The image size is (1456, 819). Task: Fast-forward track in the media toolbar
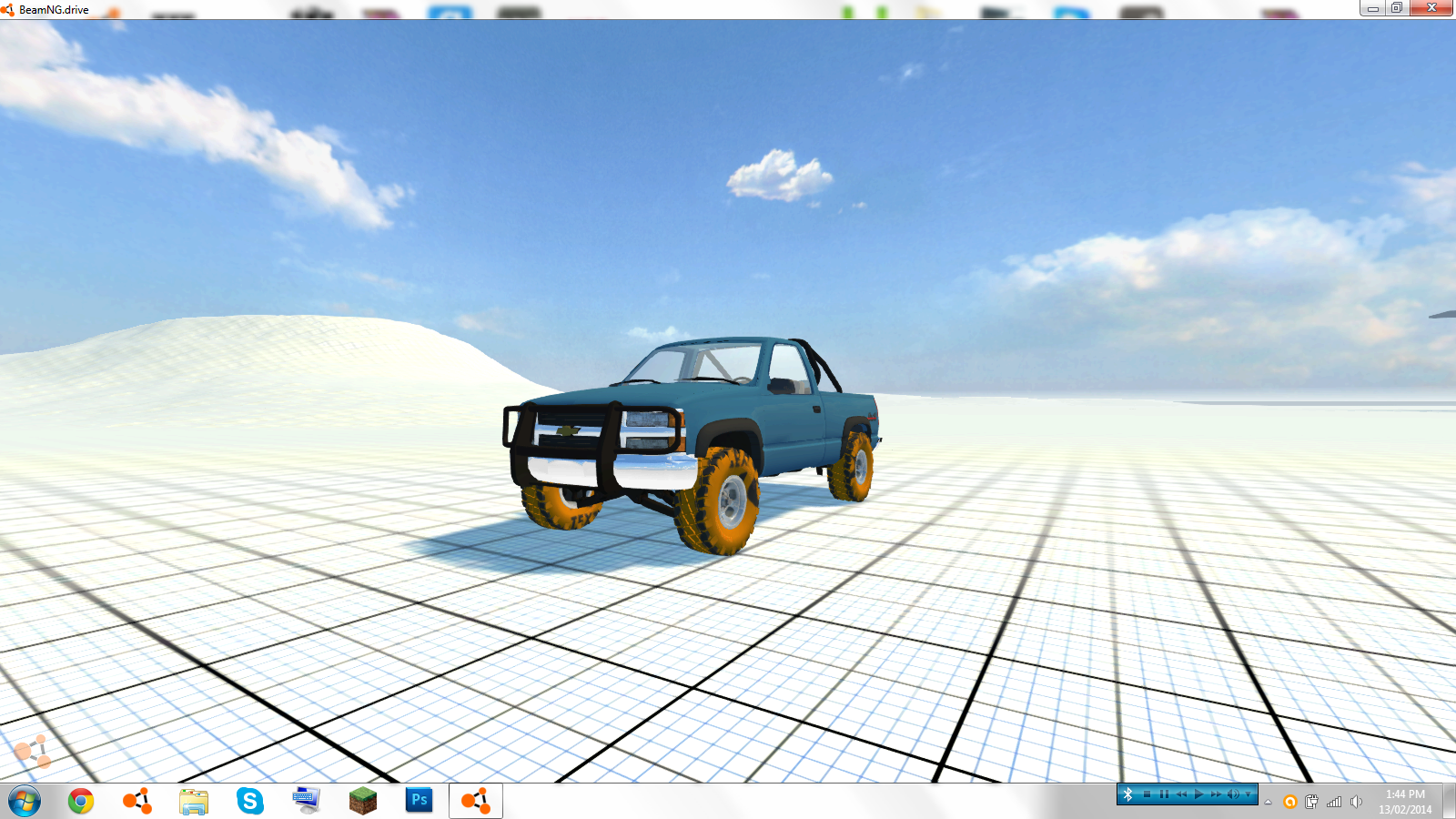pos(1216,794)
